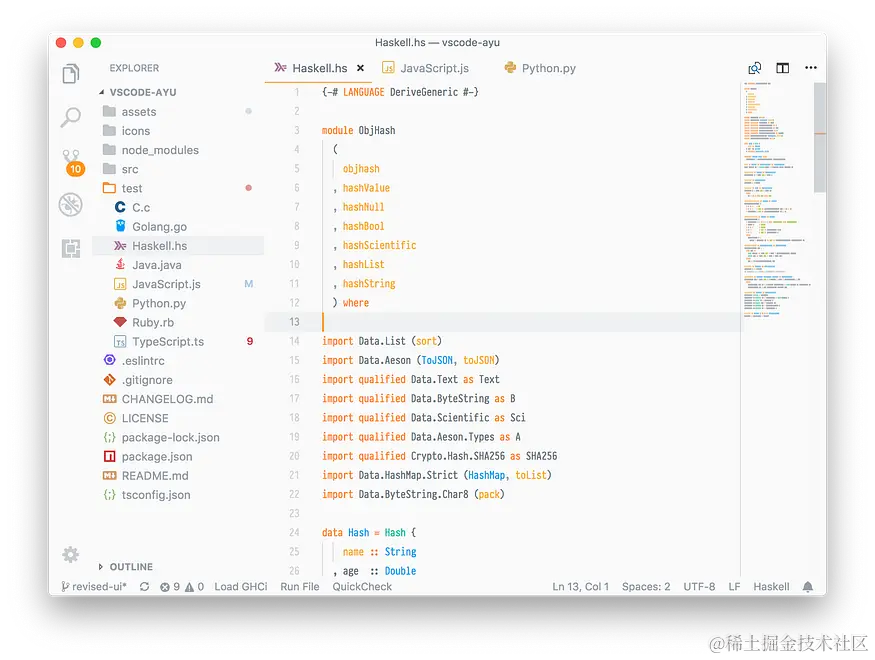Click QuickCheck in the status bar
The height and width of the screenshot is (660, 875).
(x=362, y=587)
